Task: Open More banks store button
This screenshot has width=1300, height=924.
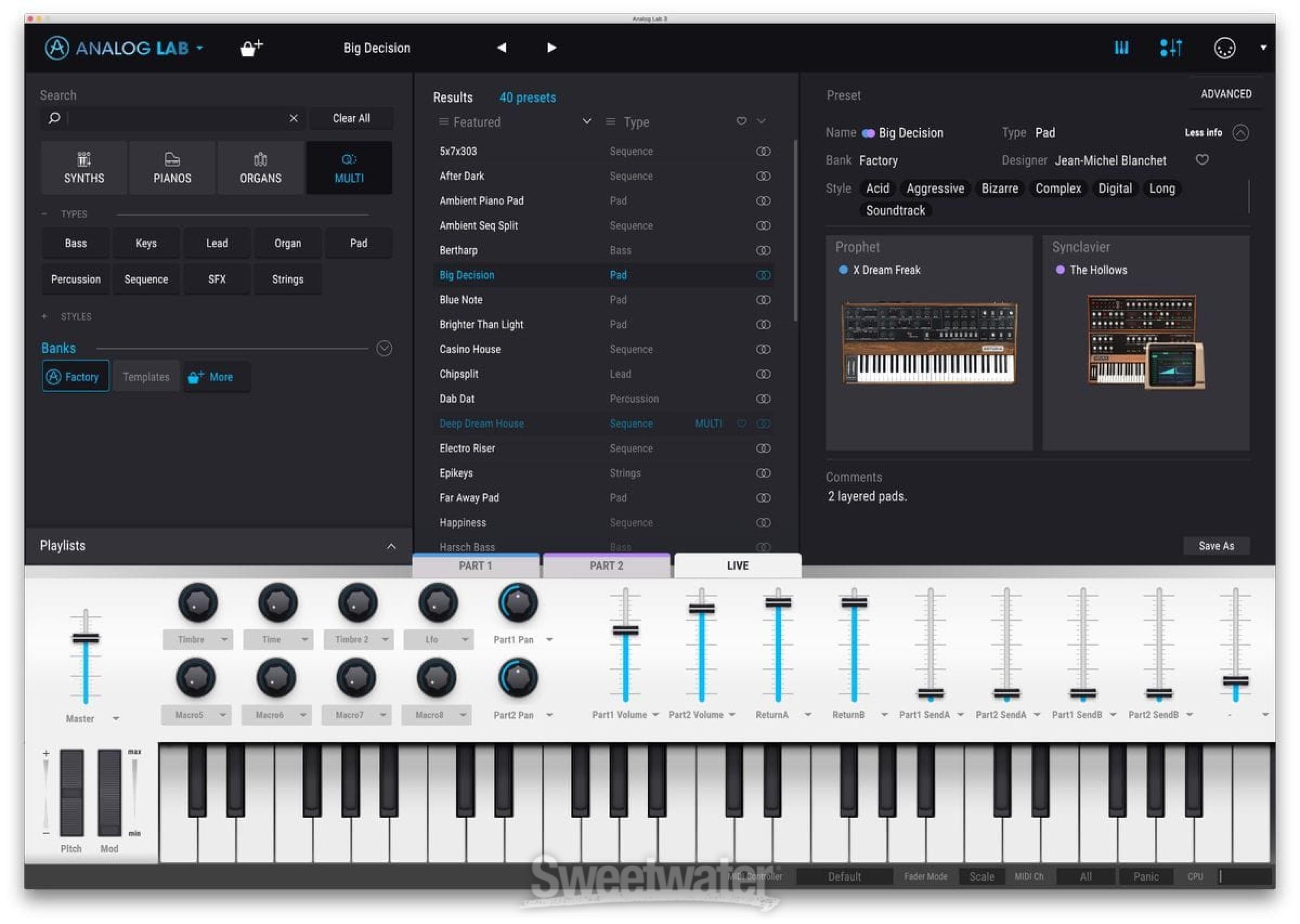Action: tap(216, 377)
